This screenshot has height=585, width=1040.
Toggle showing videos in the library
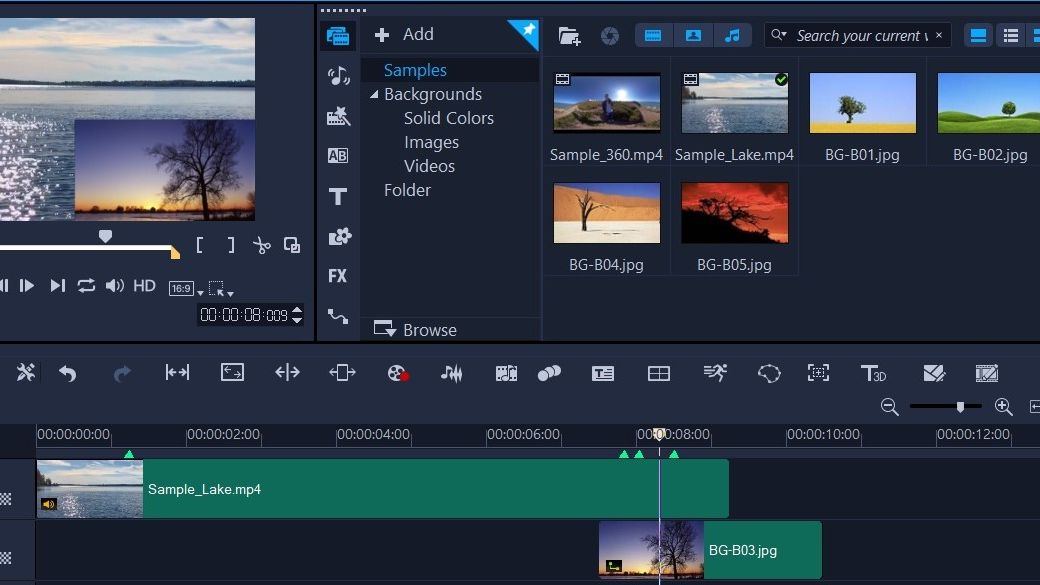653,36
